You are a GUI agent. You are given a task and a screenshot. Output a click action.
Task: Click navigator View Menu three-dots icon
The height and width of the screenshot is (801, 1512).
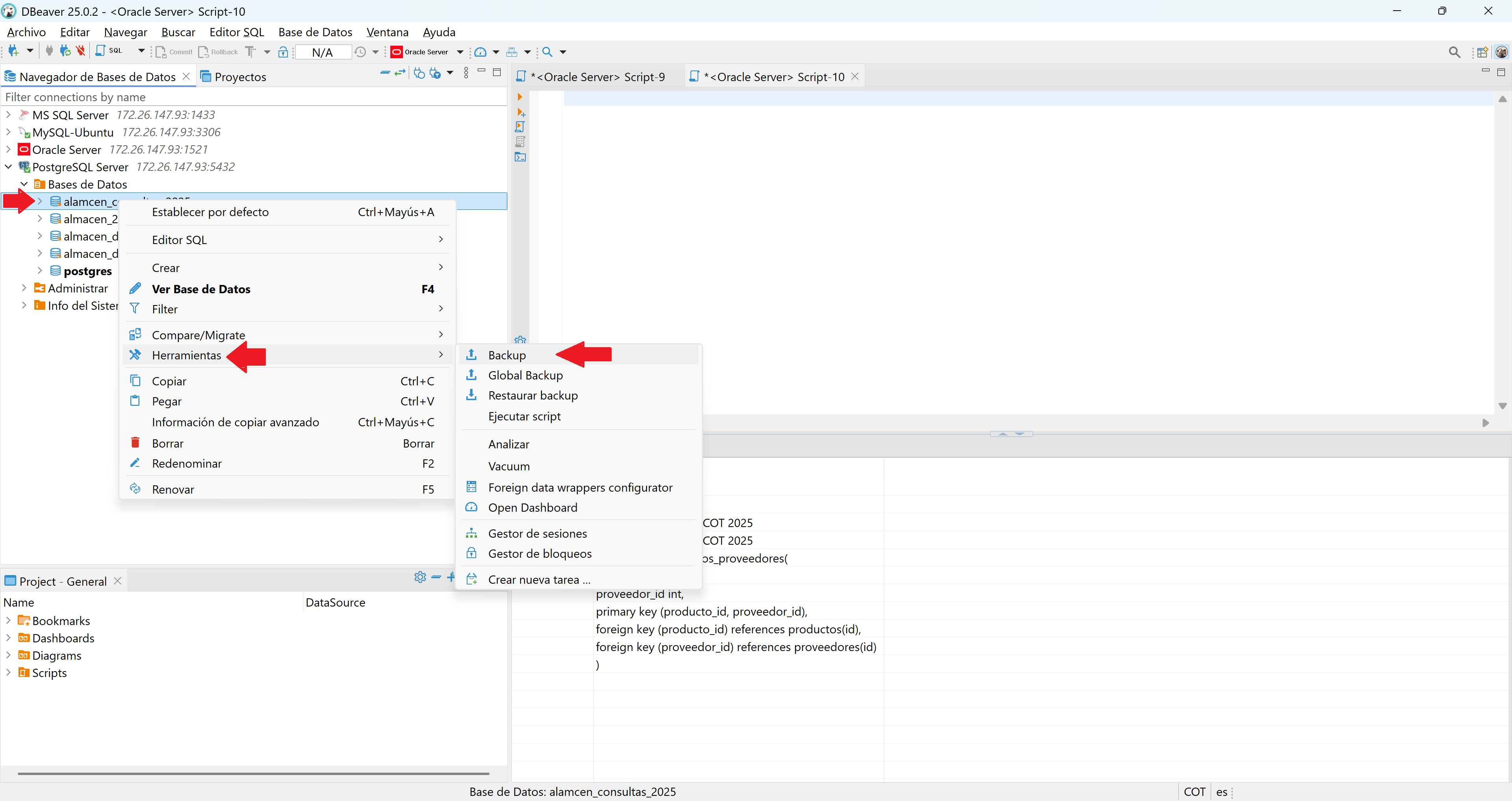point(466,73)
